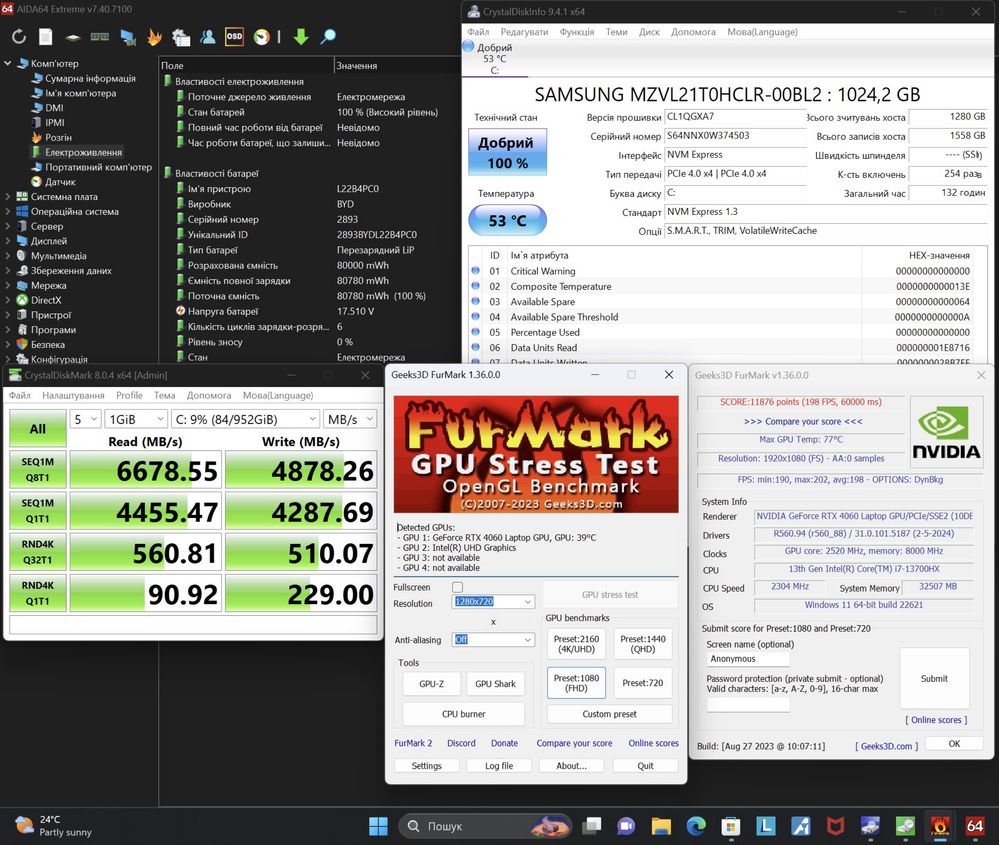Open Task View from the taskbar
The image size is (999, 845).
593,826
